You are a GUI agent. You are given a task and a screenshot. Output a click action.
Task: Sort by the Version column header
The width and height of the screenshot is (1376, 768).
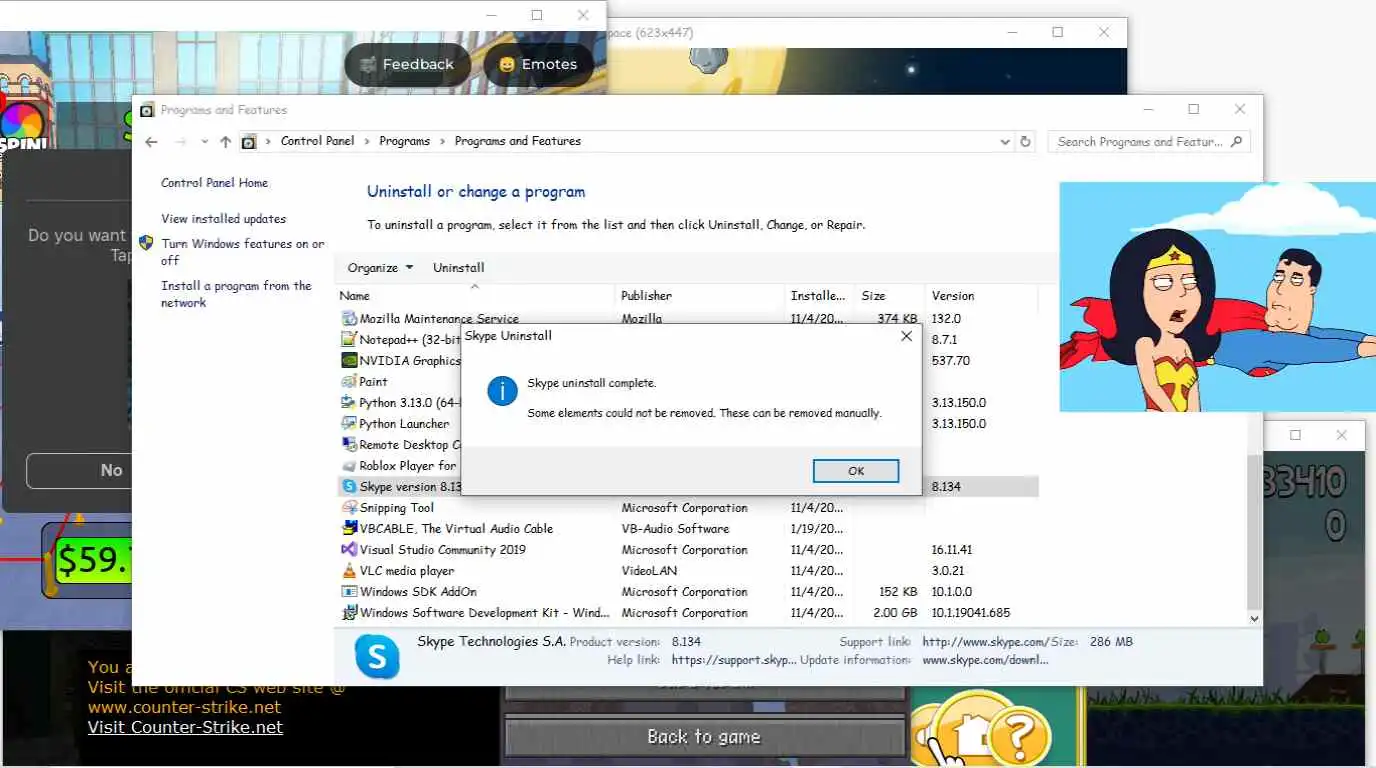coord(982,296)
